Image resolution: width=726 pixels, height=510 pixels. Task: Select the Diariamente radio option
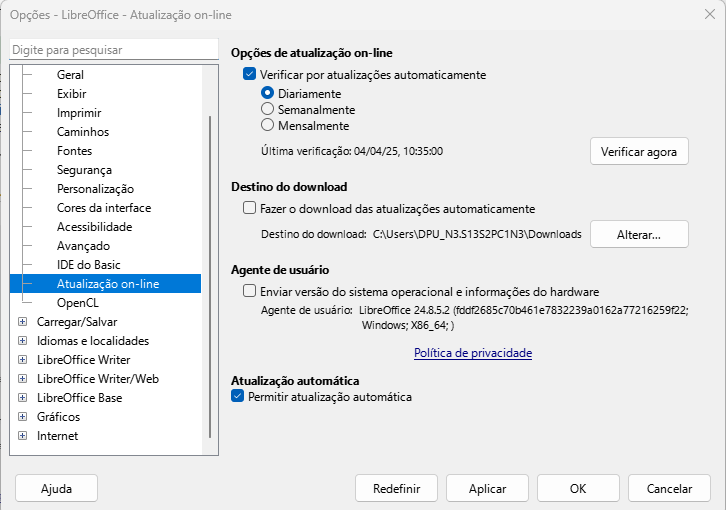(x=267, y=93)
